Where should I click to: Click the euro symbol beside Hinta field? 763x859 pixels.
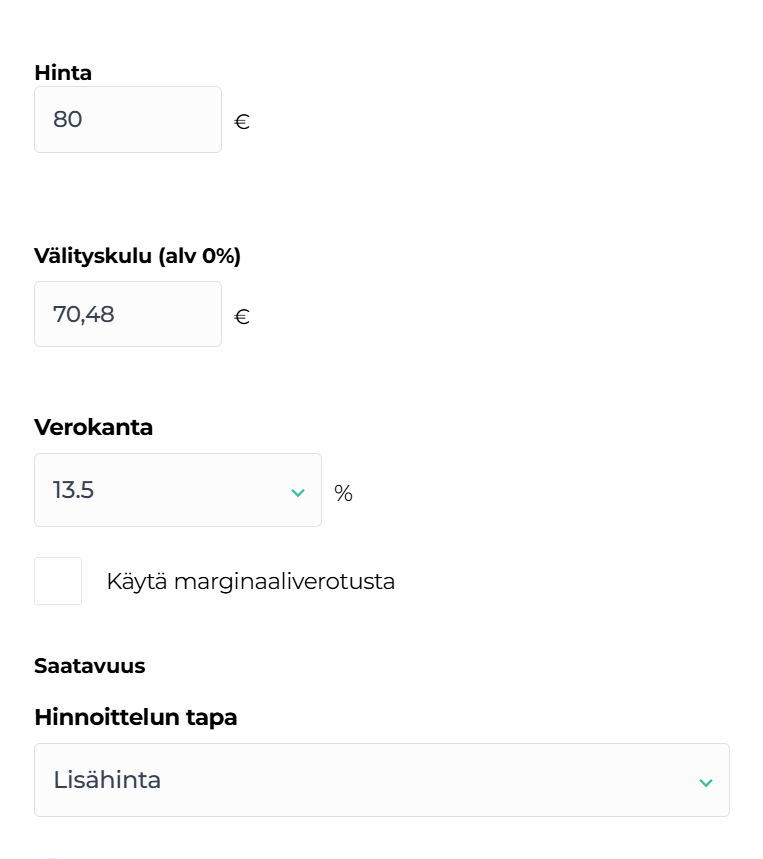(242, 123)
